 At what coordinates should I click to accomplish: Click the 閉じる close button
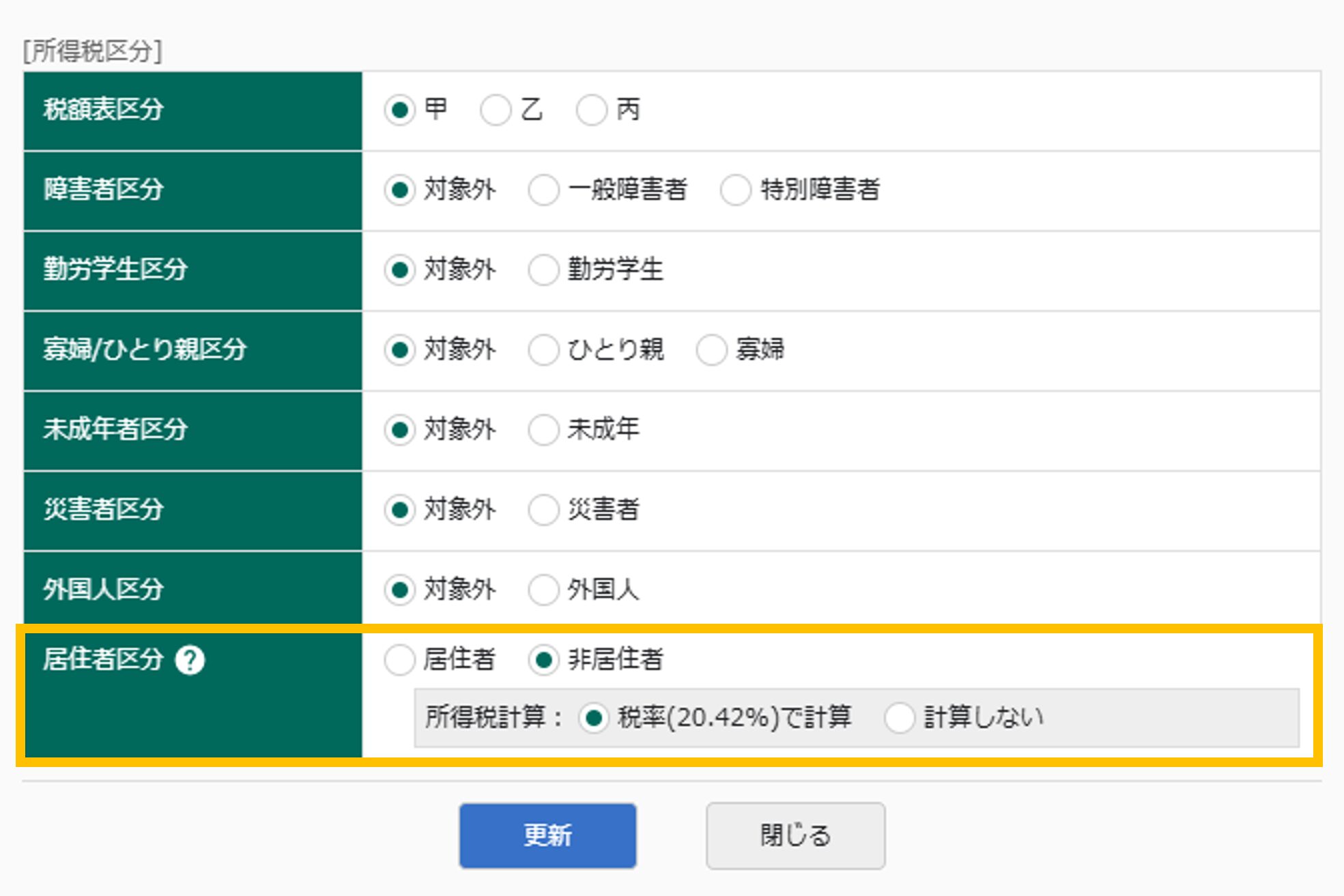pyautogui.click(x=795, y=834)
